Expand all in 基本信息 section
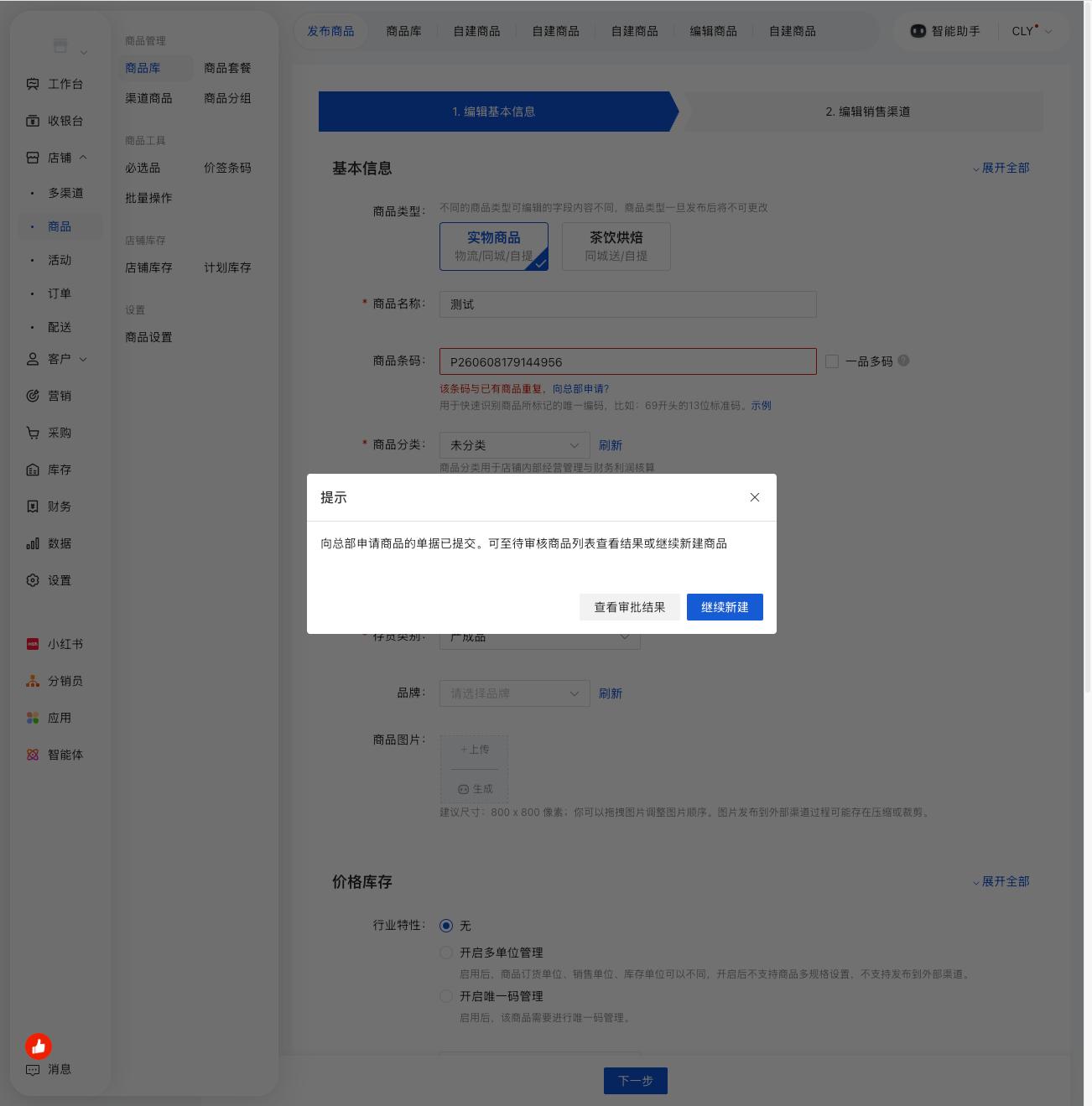Screen dimensions: 1092x1106 (1001, 168)
